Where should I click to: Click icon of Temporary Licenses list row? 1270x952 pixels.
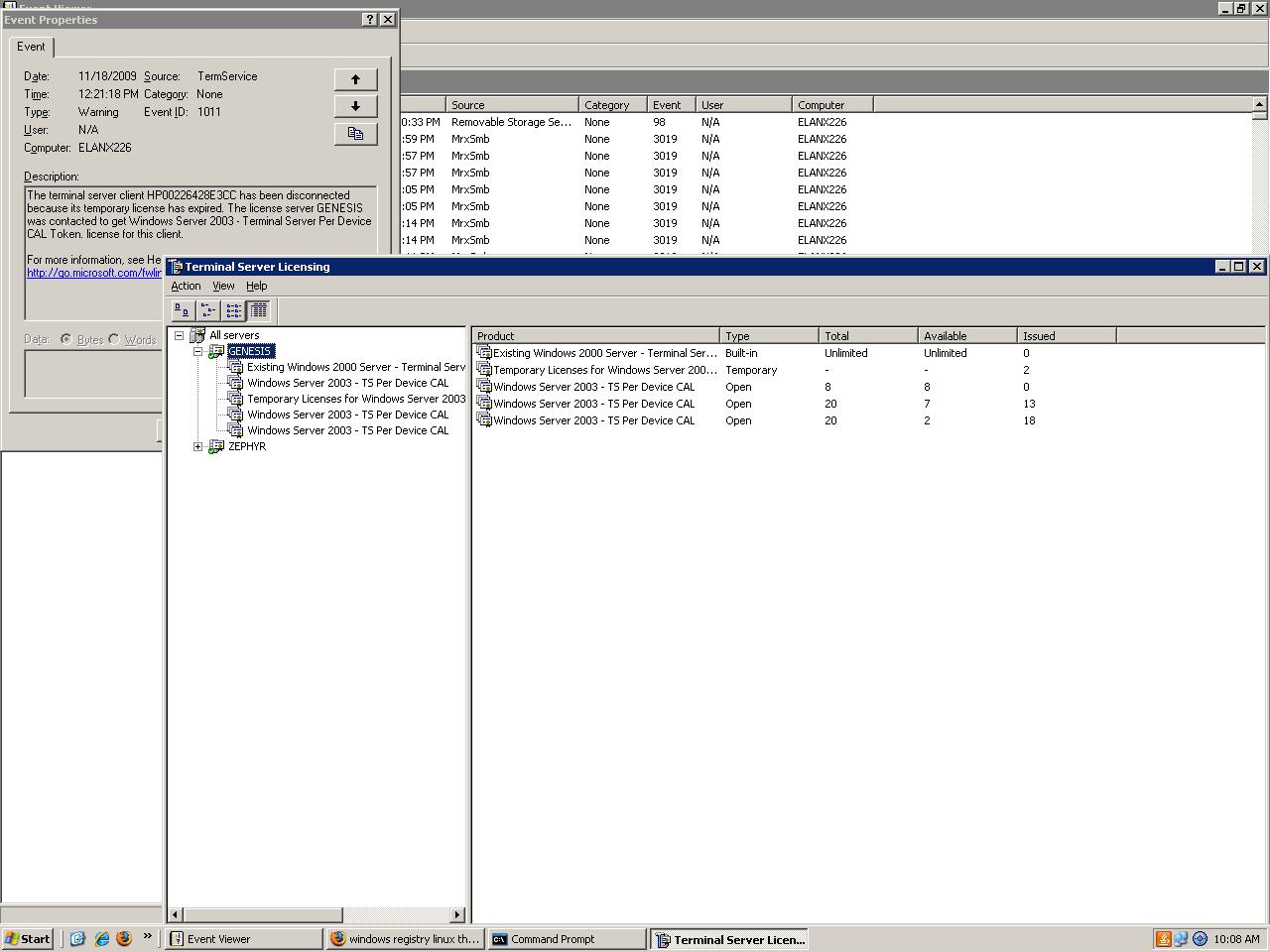point(484,369)
